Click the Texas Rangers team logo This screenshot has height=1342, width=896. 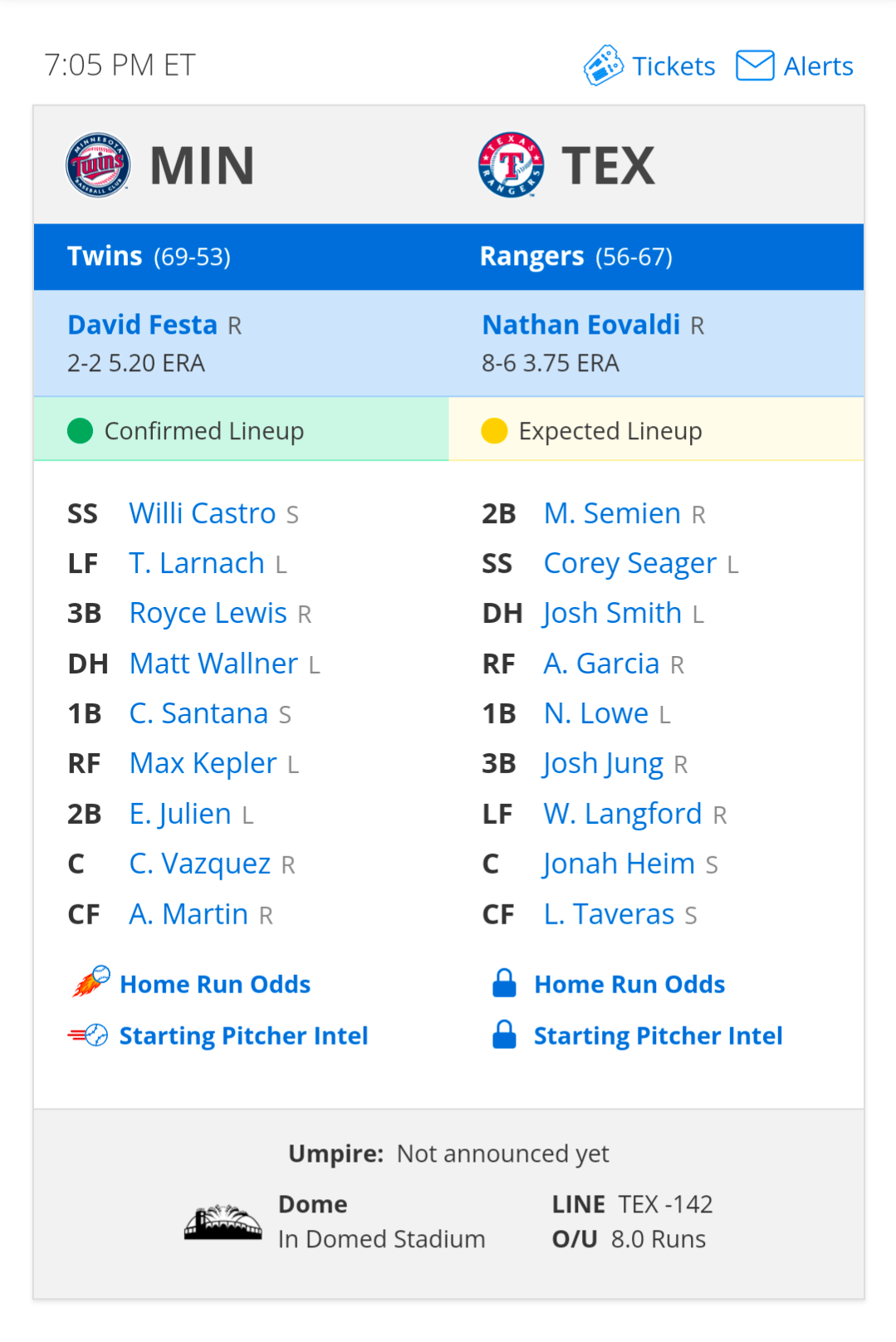[511, 164]
